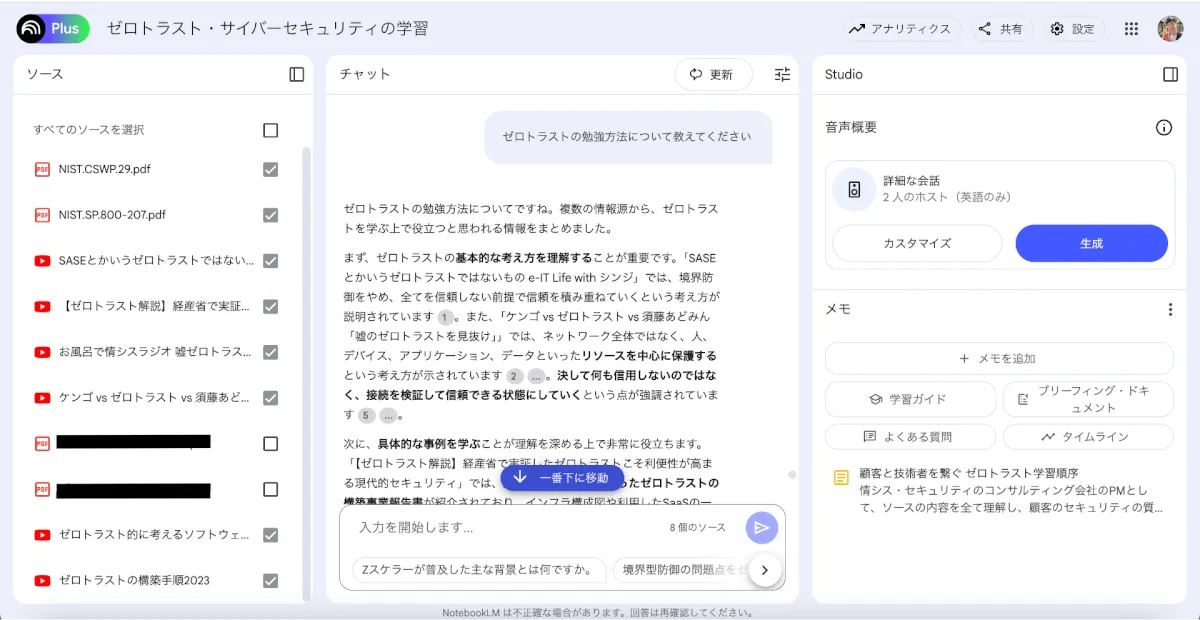Click メモを追加 button
The width and height of the screenshot is (1200, 620).
pos(999,358)
